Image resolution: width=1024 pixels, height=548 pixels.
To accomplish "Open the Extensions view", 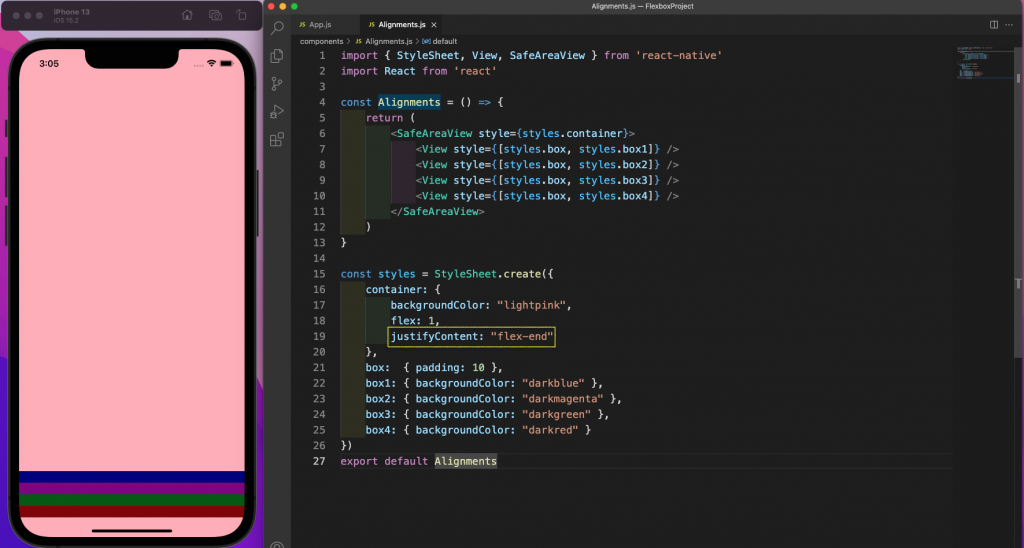I will pyautogui.click(x=277, y=139).
